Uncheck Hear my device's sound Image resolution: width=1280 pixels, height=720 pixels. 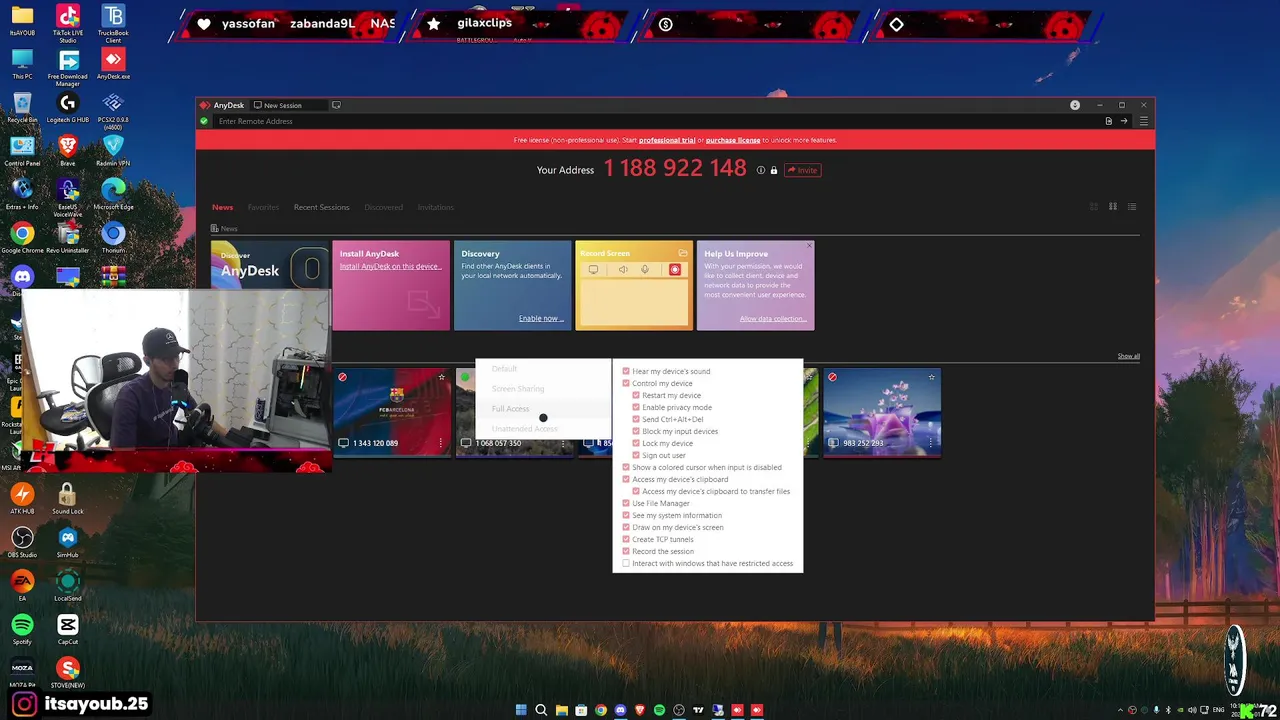(626, 371)
